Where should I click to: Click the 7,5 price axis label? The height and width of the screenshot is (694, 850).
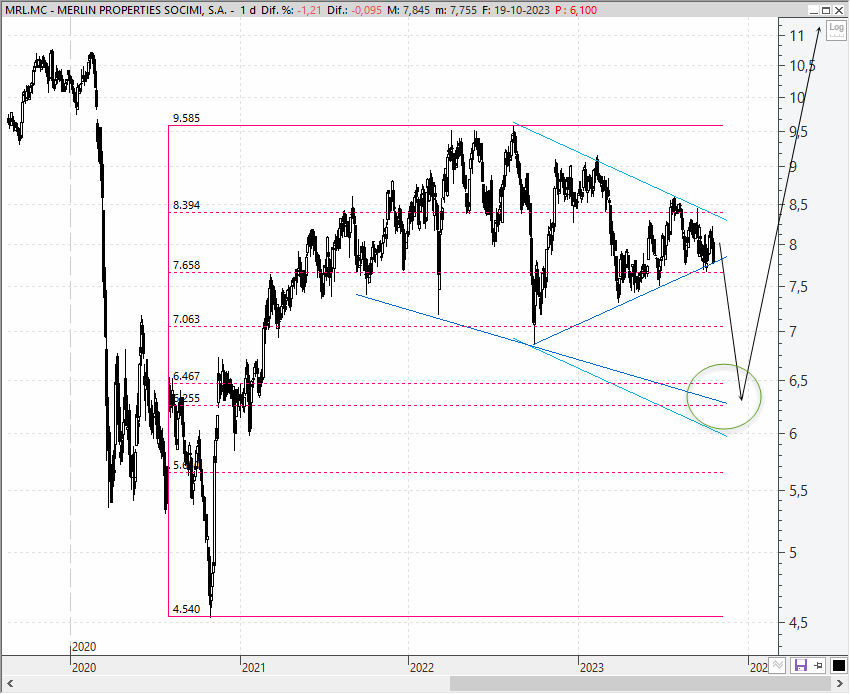tap(798, 287)
